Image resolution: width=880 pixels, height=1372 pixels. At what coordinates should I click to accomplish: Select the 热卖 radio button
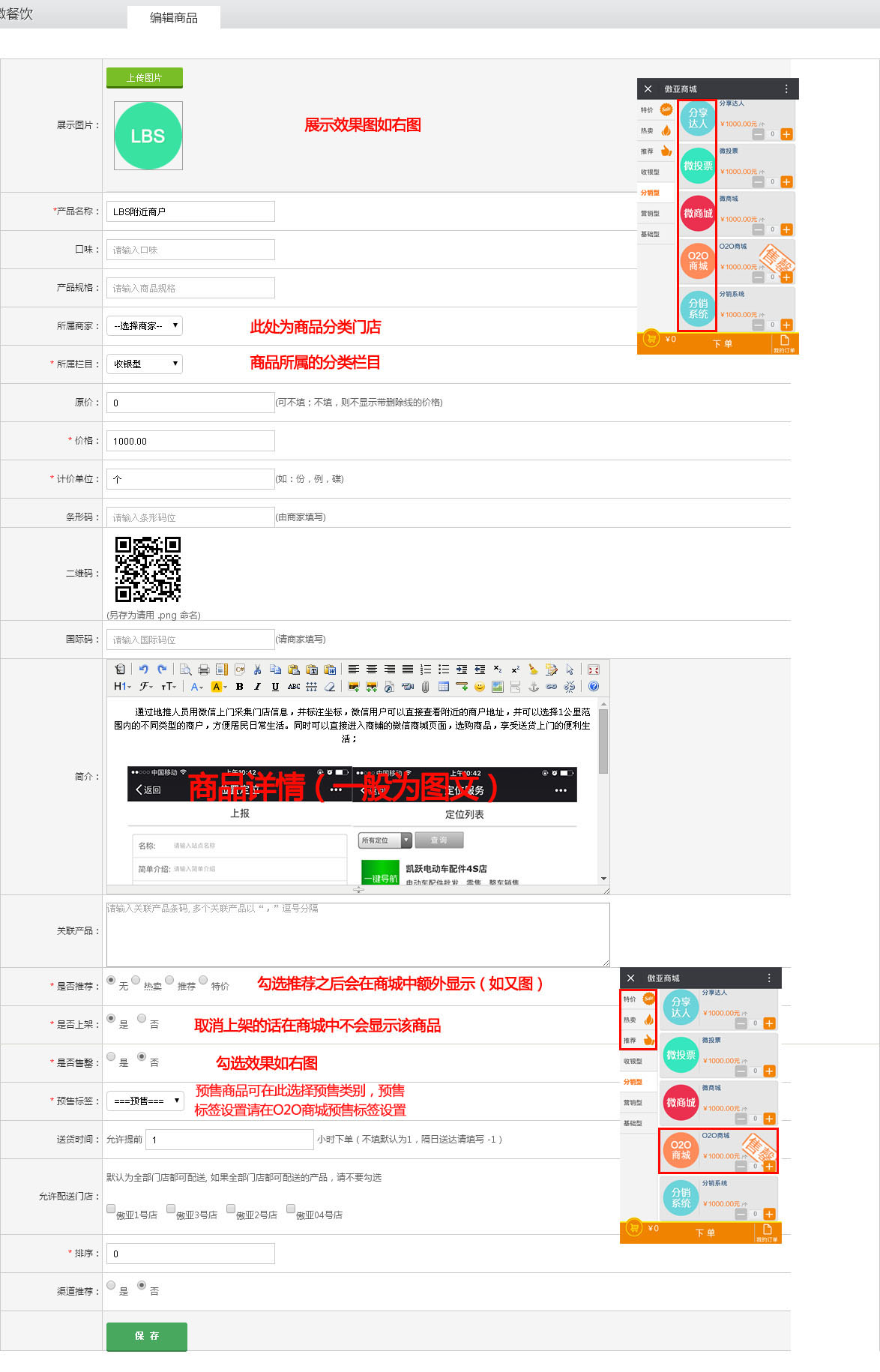pyautogui.click(x=136, y=980)
